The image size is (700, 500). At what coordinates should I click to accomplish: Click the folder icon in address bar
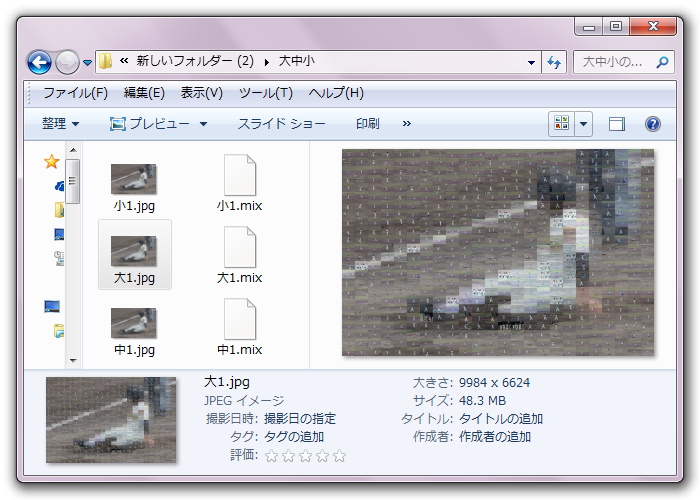105,61
